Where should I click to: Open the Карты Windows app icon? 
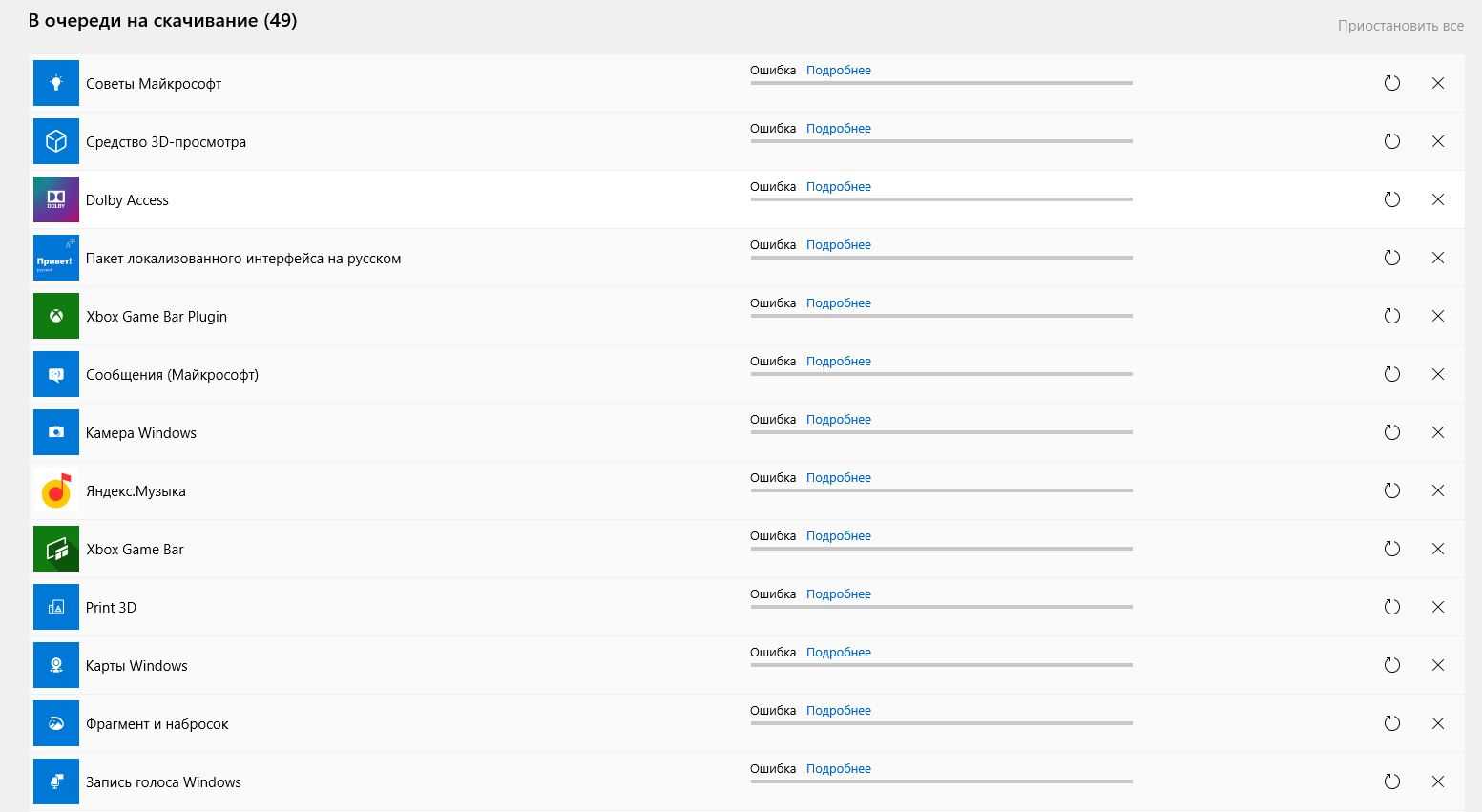pyautogui.click(x=56, y=665)
